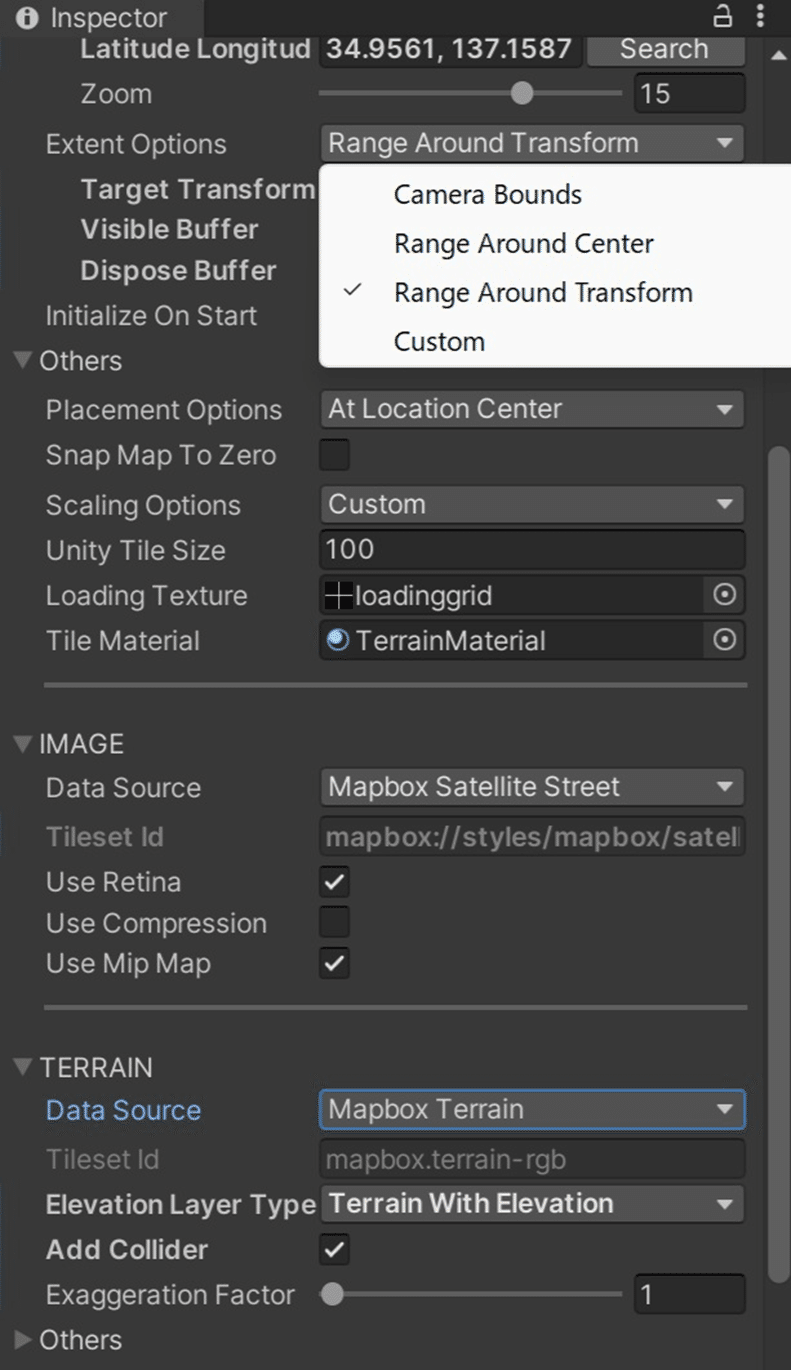
Task: Disable Use Retina
Action: pyautogui.click(x=334, y=881)
